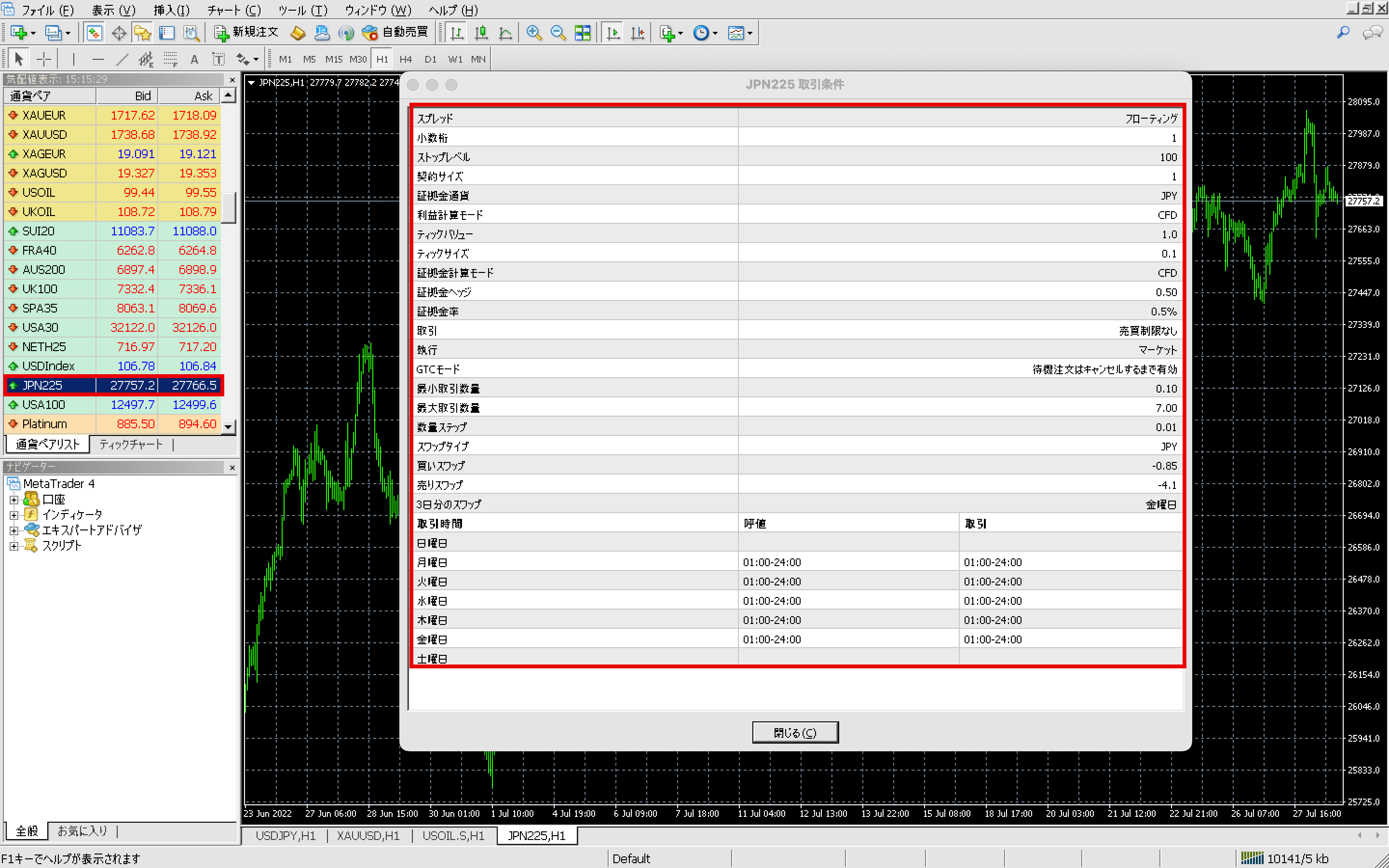Toggle the Market Watch panel icon
The height and width of the screenshot is (868, 1389).
click(94, 33)
